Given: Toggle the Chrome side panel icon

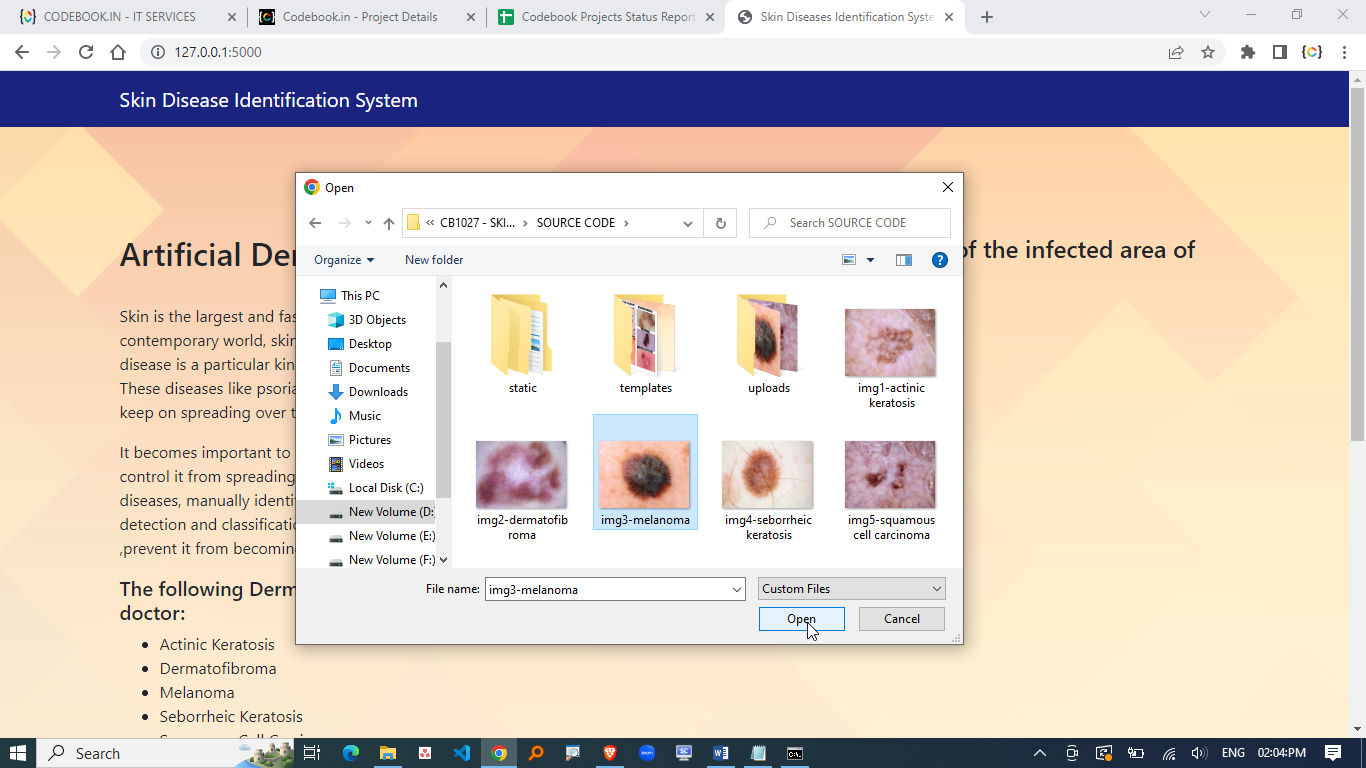Looking at the screenshot, I should tap(1279, 52).
